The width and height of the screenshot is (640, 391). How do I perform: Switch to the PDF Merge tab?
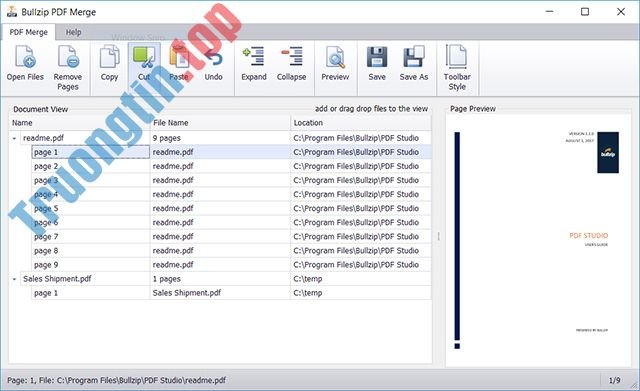[29, 32]
